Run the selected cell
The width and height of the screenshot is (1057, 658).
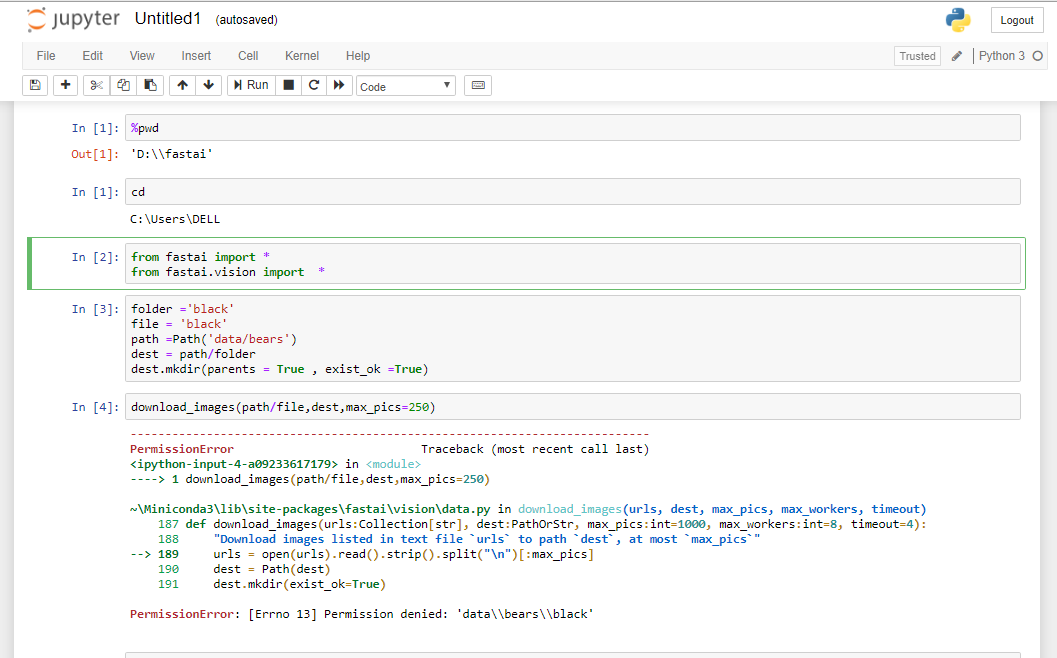pyautogui.click(x=251, y=85)
